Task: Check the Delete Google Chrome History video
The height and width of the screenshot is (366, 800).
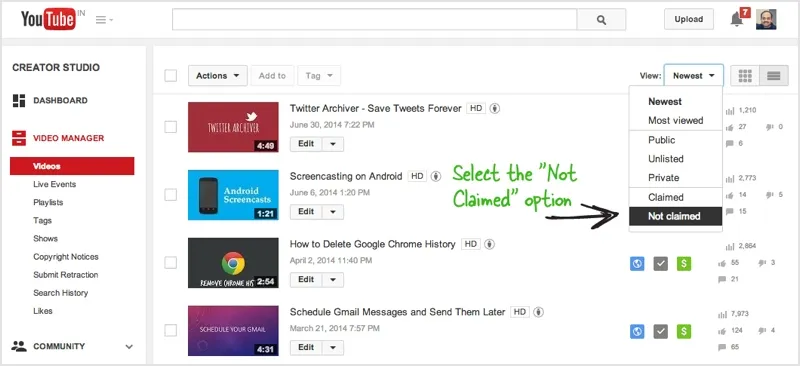Action: (170, 263)
